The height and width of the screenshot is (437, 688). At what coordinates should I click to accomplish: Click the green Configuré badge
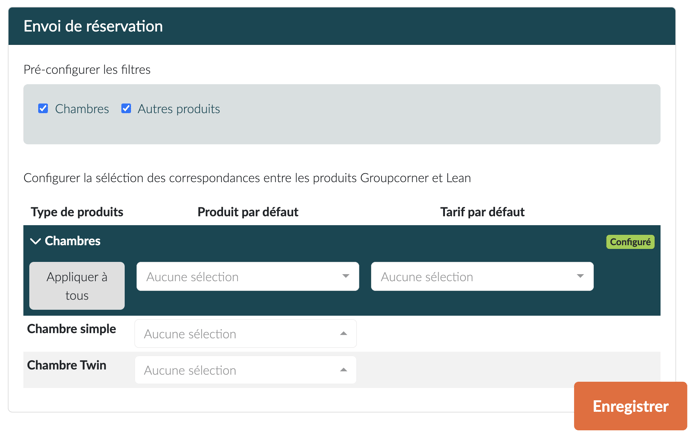[x=630, y=242]
